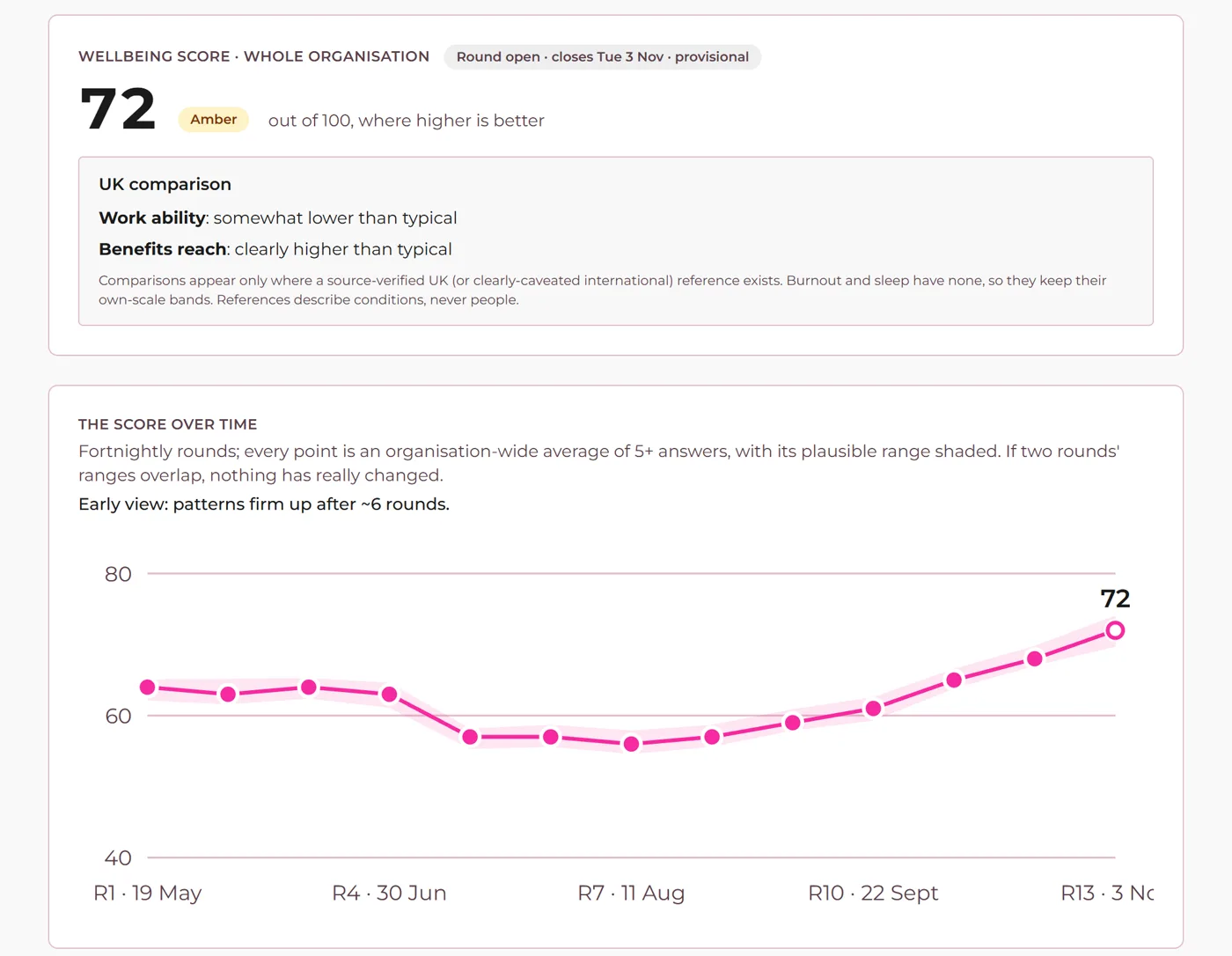
Task: Select the lowest data point at R7
Action: click(x=631, y=744)
